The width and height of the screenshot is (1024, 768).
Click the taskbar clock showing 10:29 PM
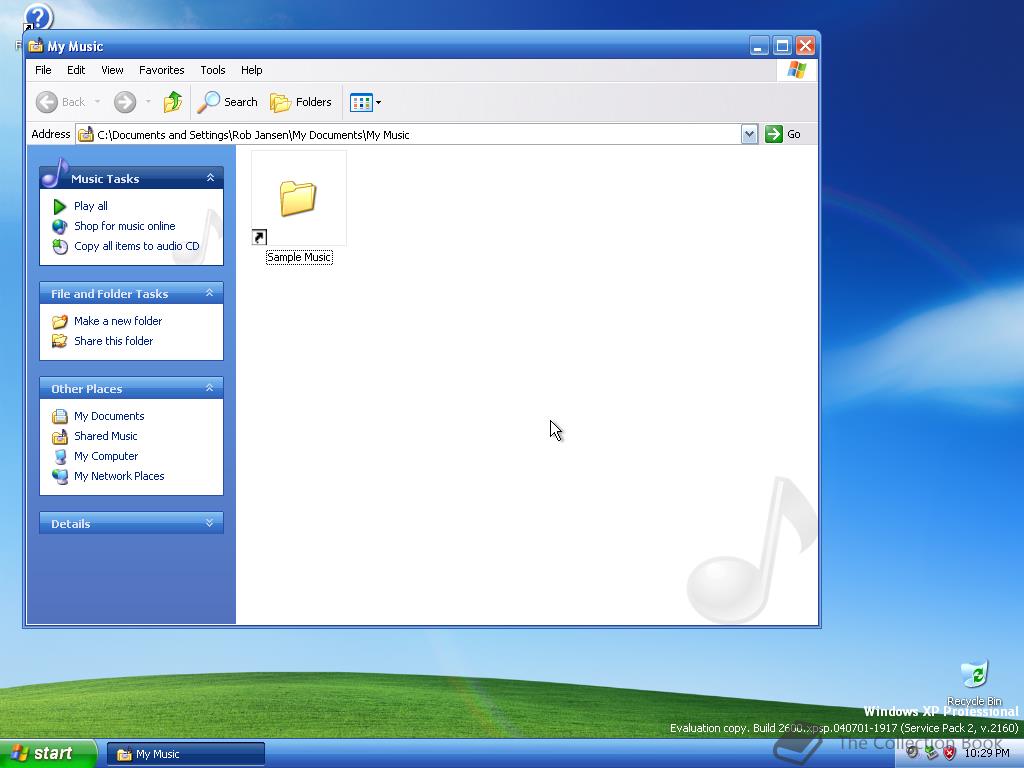[986, 753]
